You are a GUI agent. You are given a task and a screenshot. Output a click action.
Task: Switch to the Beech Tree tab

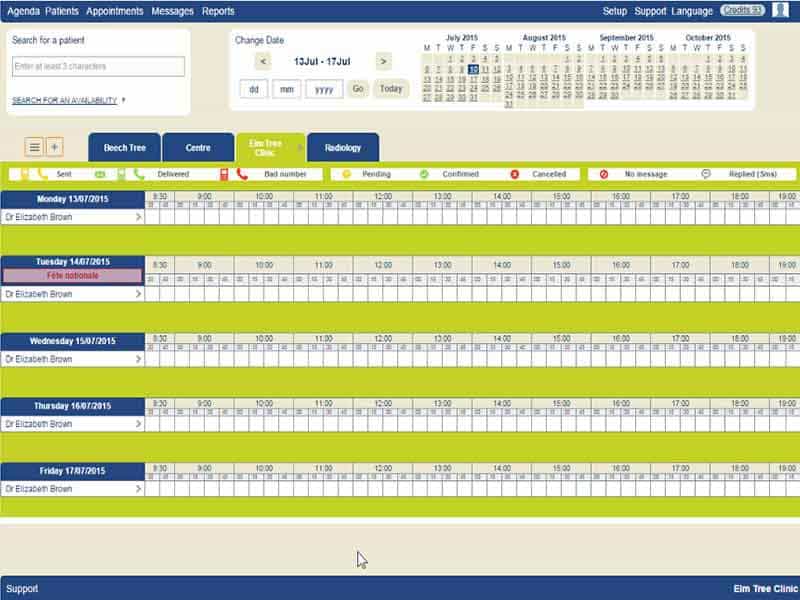pyautogui.click(x=124, y=148)
